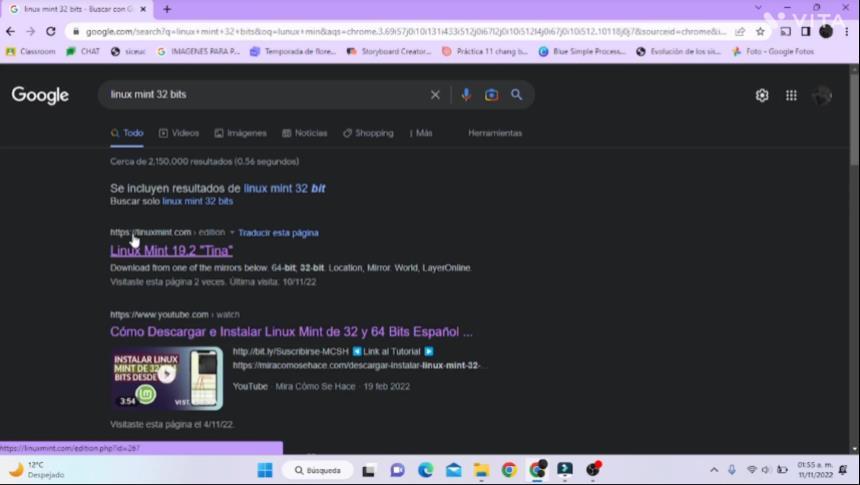The height and width of the screenshot is (485, 860).
Task: Open a new browser tab
Action: coord(167,9)
